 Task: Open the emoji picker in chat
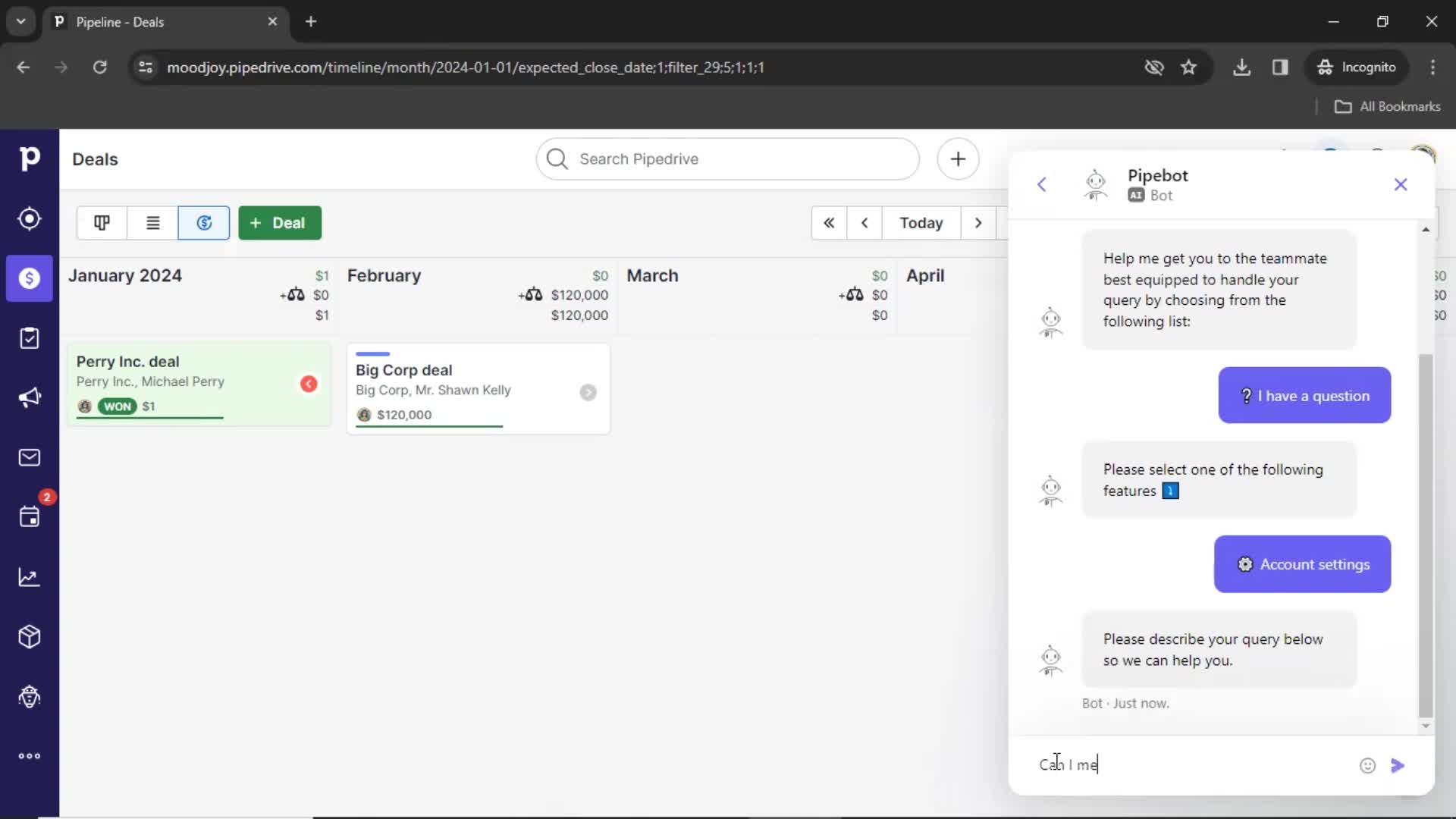pos(1367,766)
